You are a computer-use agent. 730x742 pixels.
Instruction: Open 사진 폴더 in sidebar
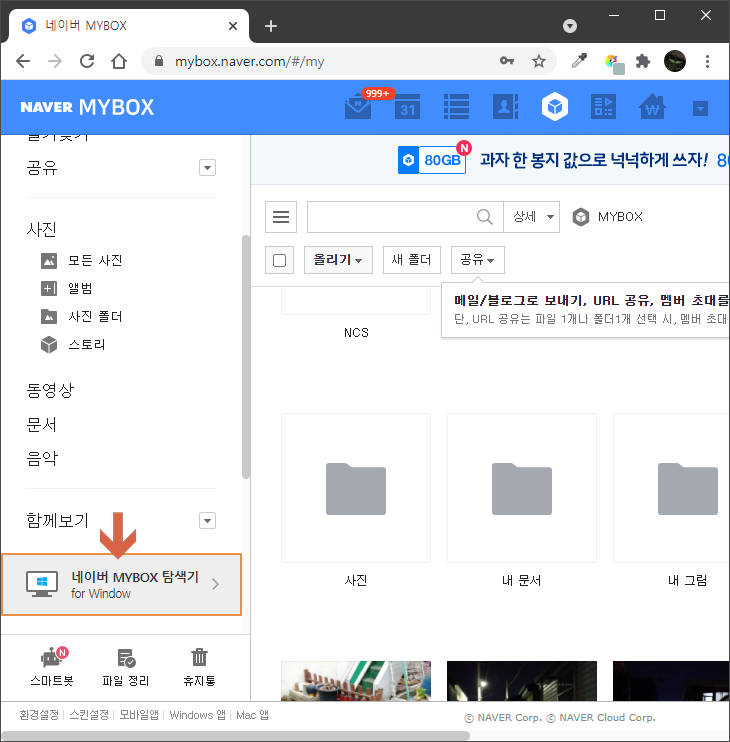(x=82, y=316)
